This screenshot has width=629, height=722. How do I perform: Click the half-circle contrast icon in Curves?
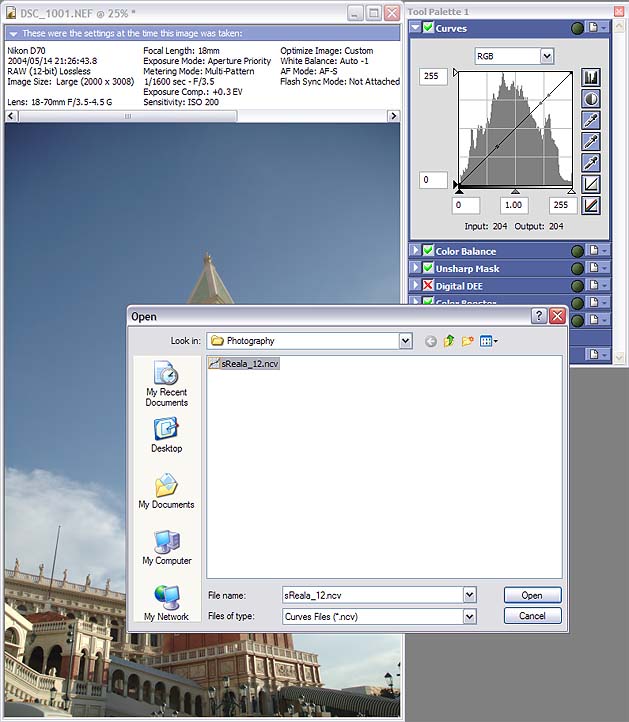point(591,99)
